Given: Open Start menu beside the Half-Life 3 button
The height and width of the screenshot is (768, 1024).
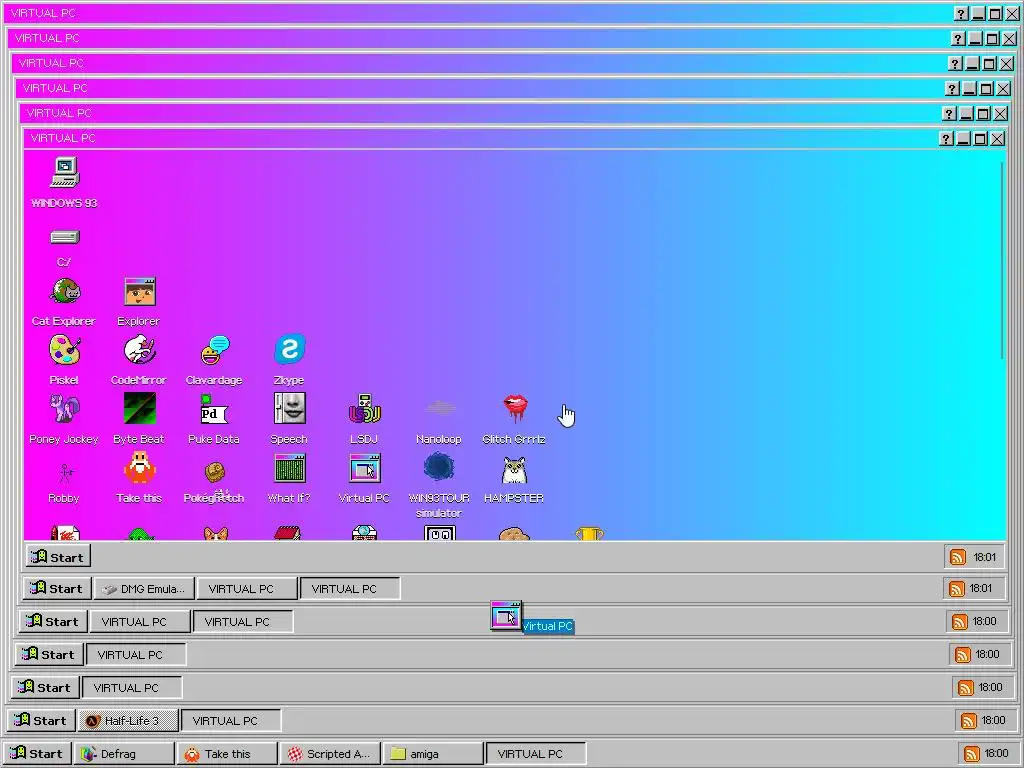Looking at the screenshot, I should coord(40,720).
